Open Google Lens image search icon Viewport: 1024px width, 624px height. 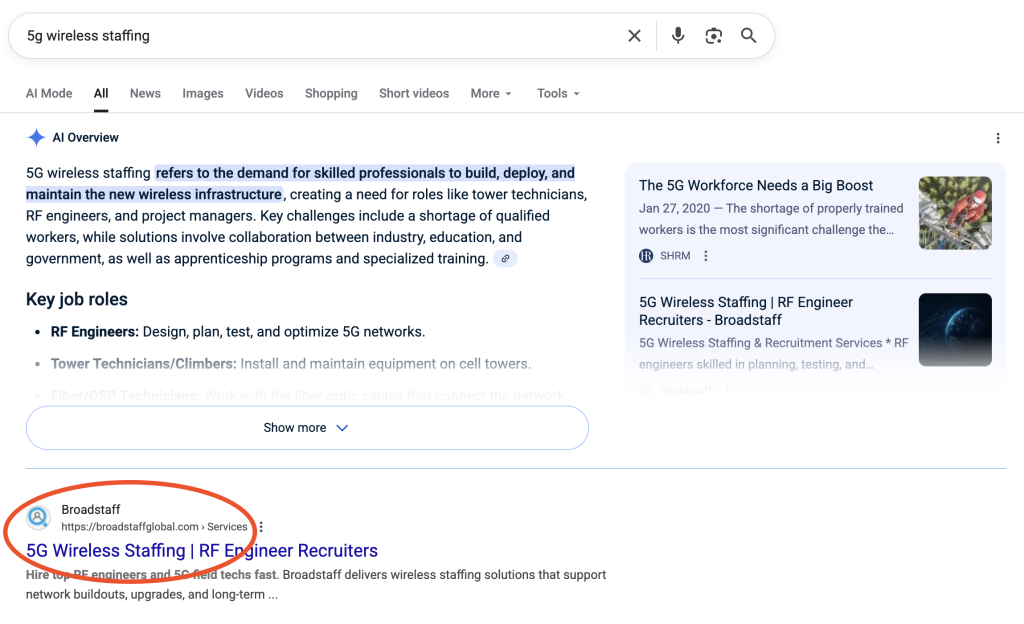click(713, 36)
